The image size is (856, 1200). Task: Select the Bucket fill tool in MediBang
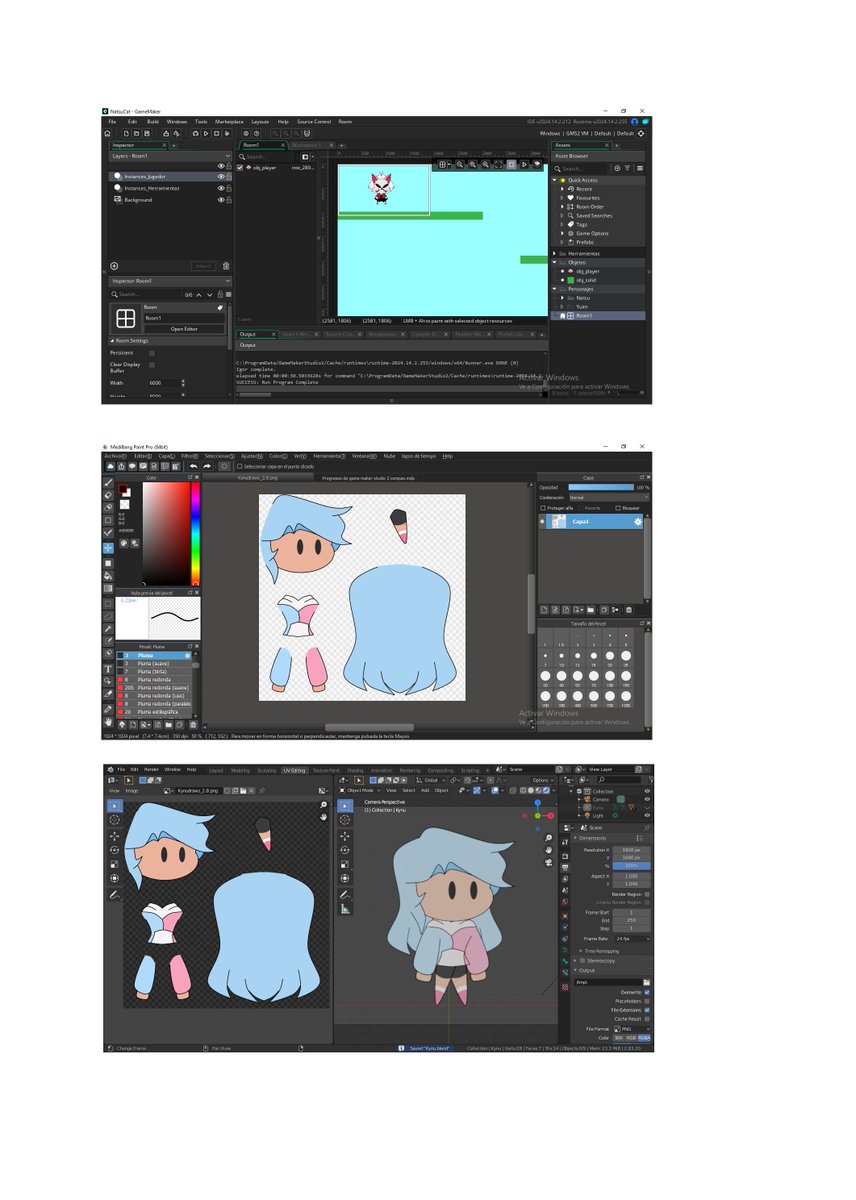click(x=108, y=576)
